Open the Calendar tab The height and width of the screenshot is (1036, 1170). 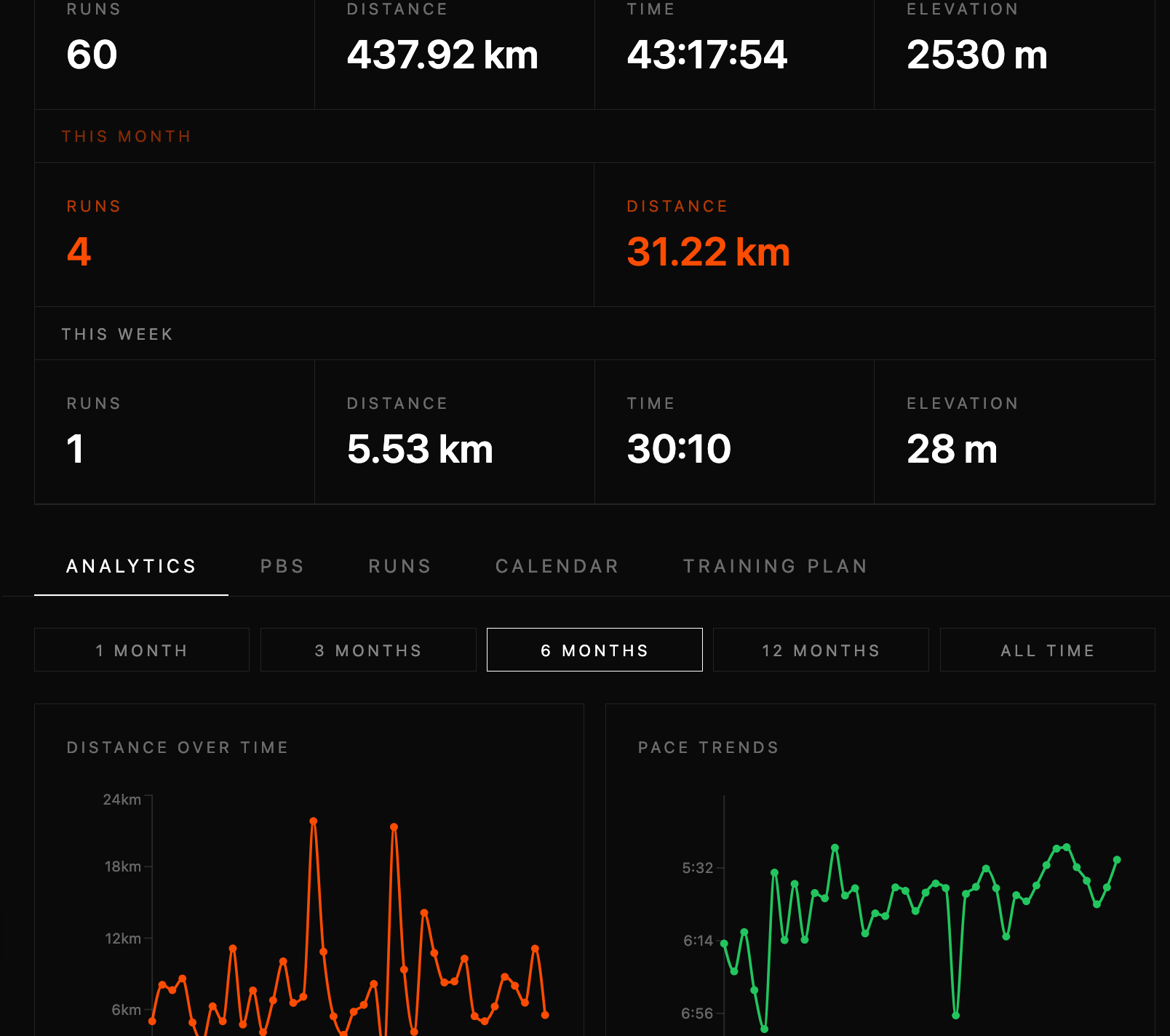point(557,566)
